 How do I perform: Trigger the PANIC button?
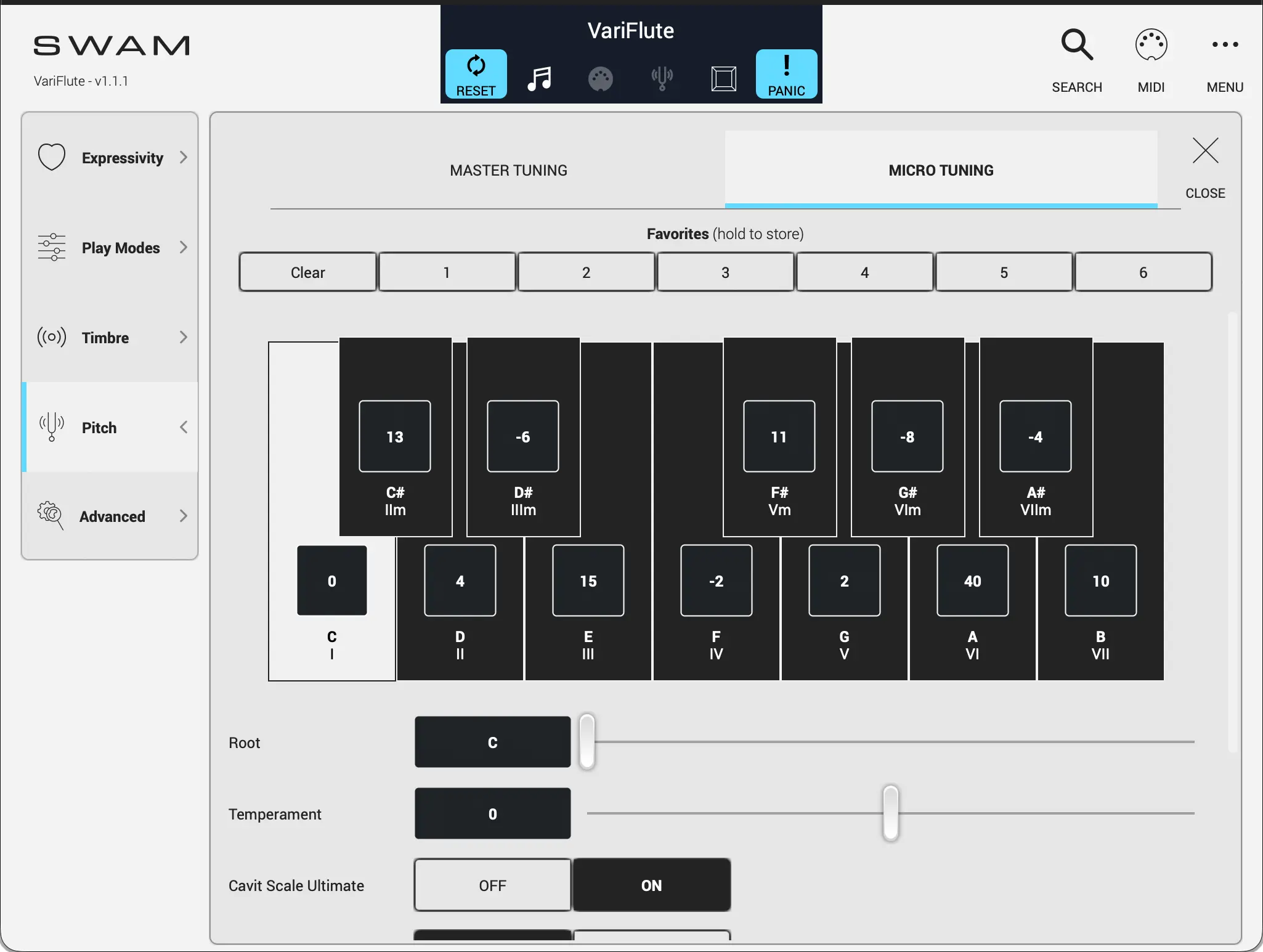787,74
